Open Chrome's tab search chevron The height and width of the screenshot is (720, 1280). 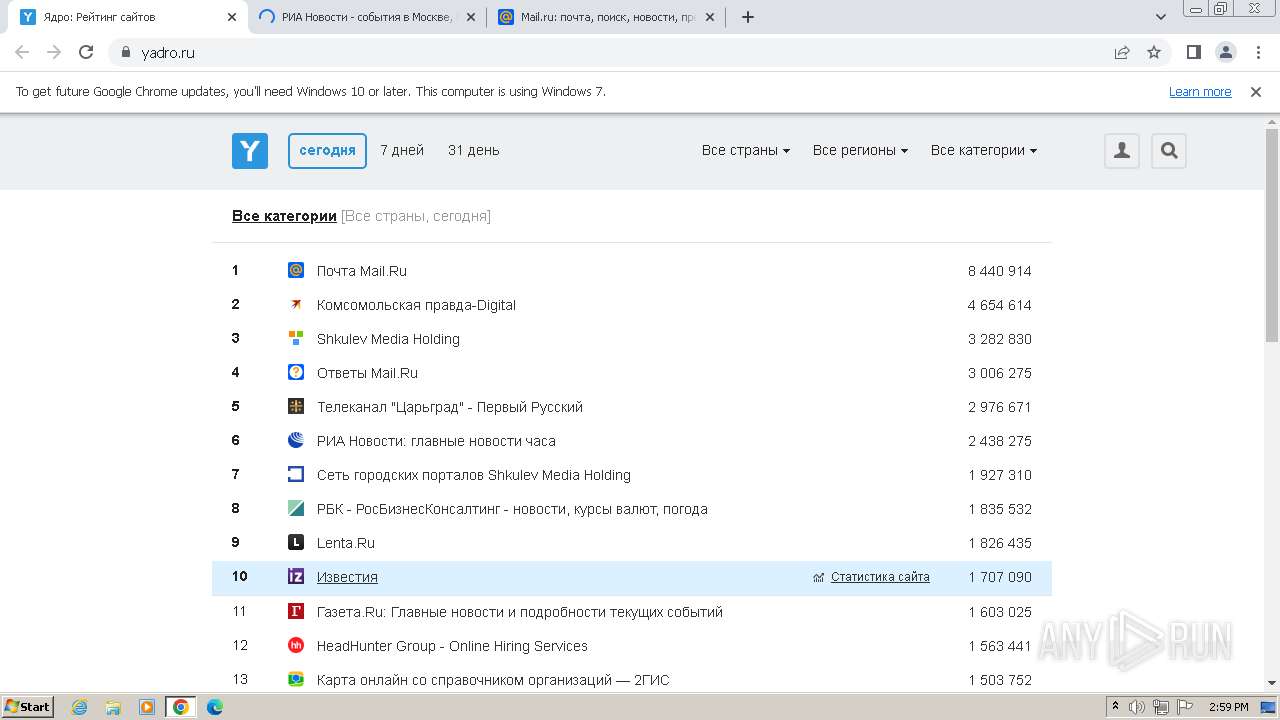tap(1161, 17)
